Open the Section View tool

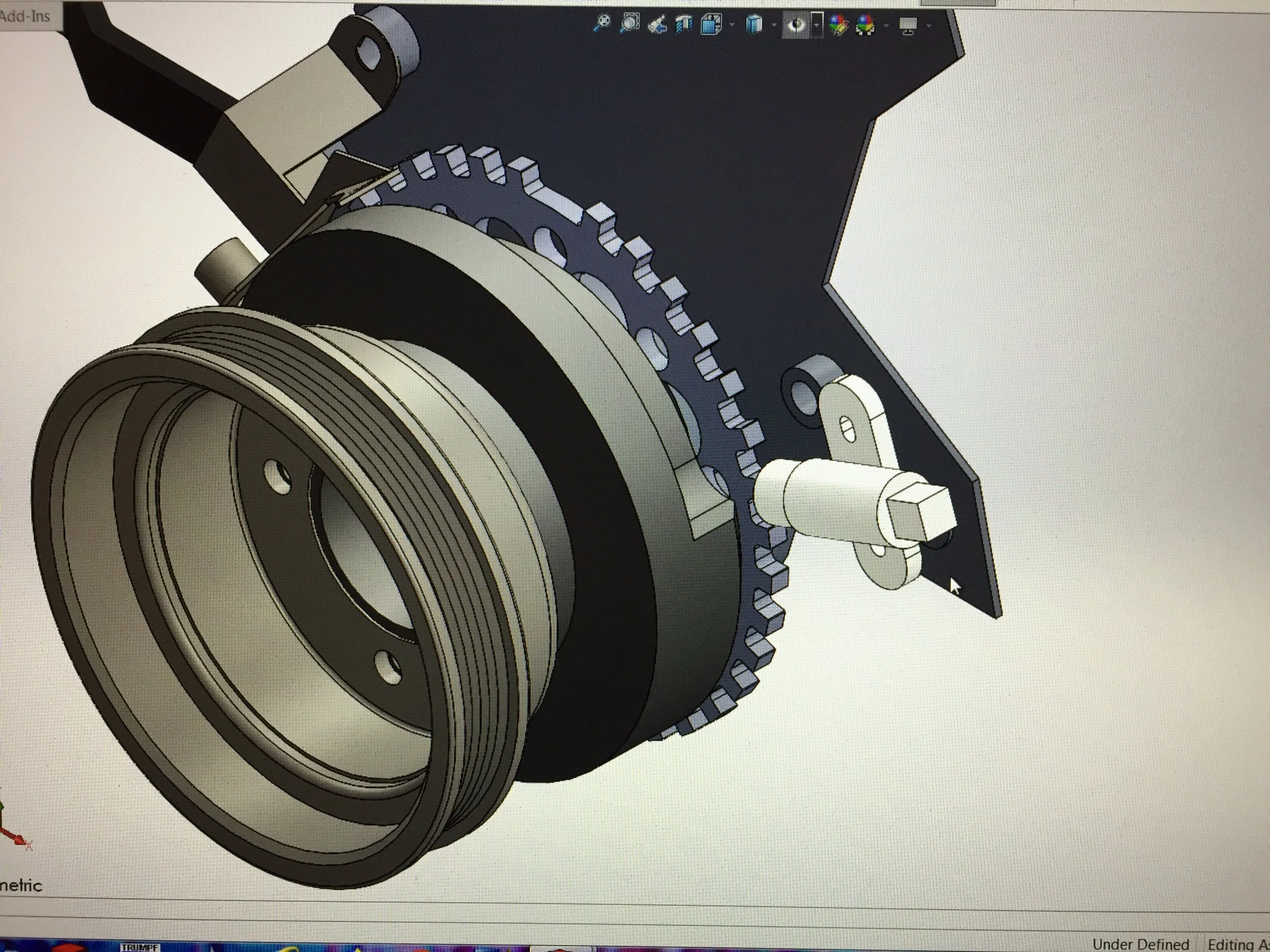pos(683,25)
